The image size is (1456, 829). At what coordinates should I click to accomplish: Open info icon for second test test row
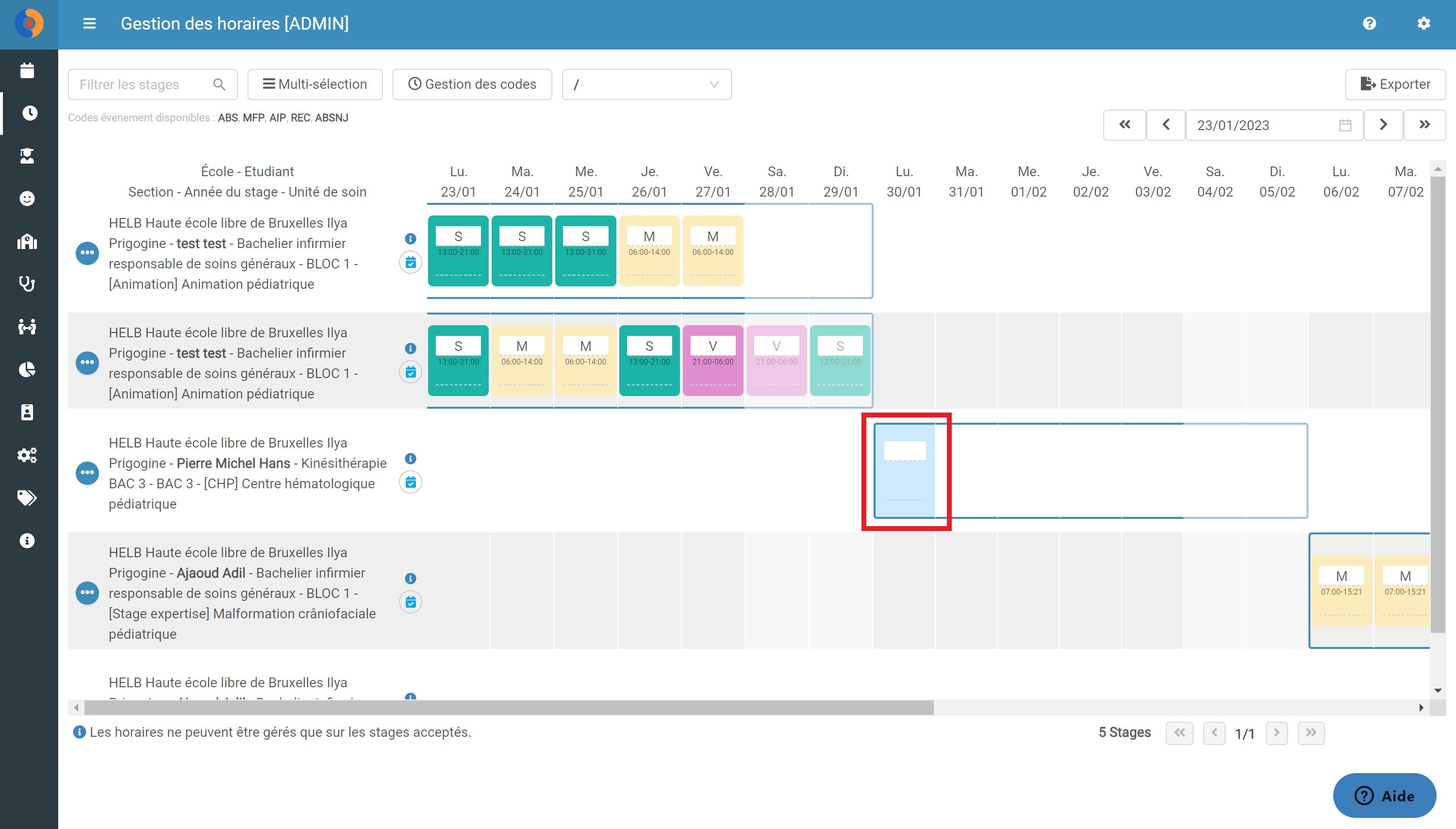tap(411, 348)
